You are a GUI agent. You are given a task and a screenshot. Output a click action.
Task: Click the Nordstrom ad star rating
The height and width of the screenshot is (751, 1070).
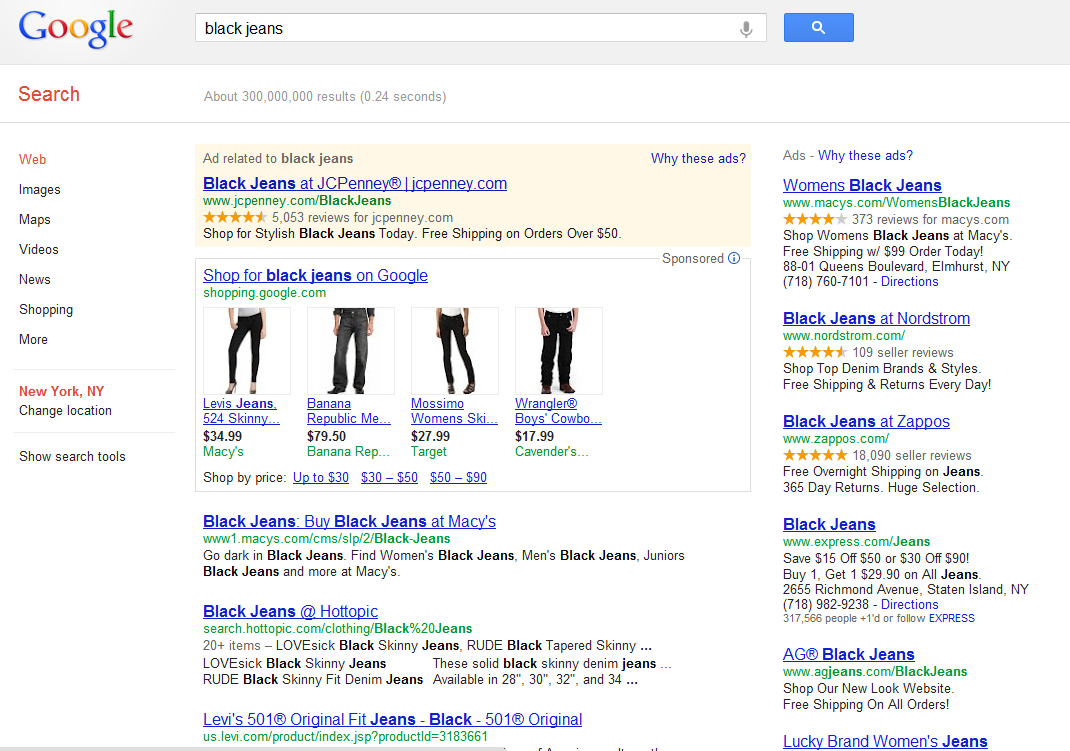(x=815, y=352)
